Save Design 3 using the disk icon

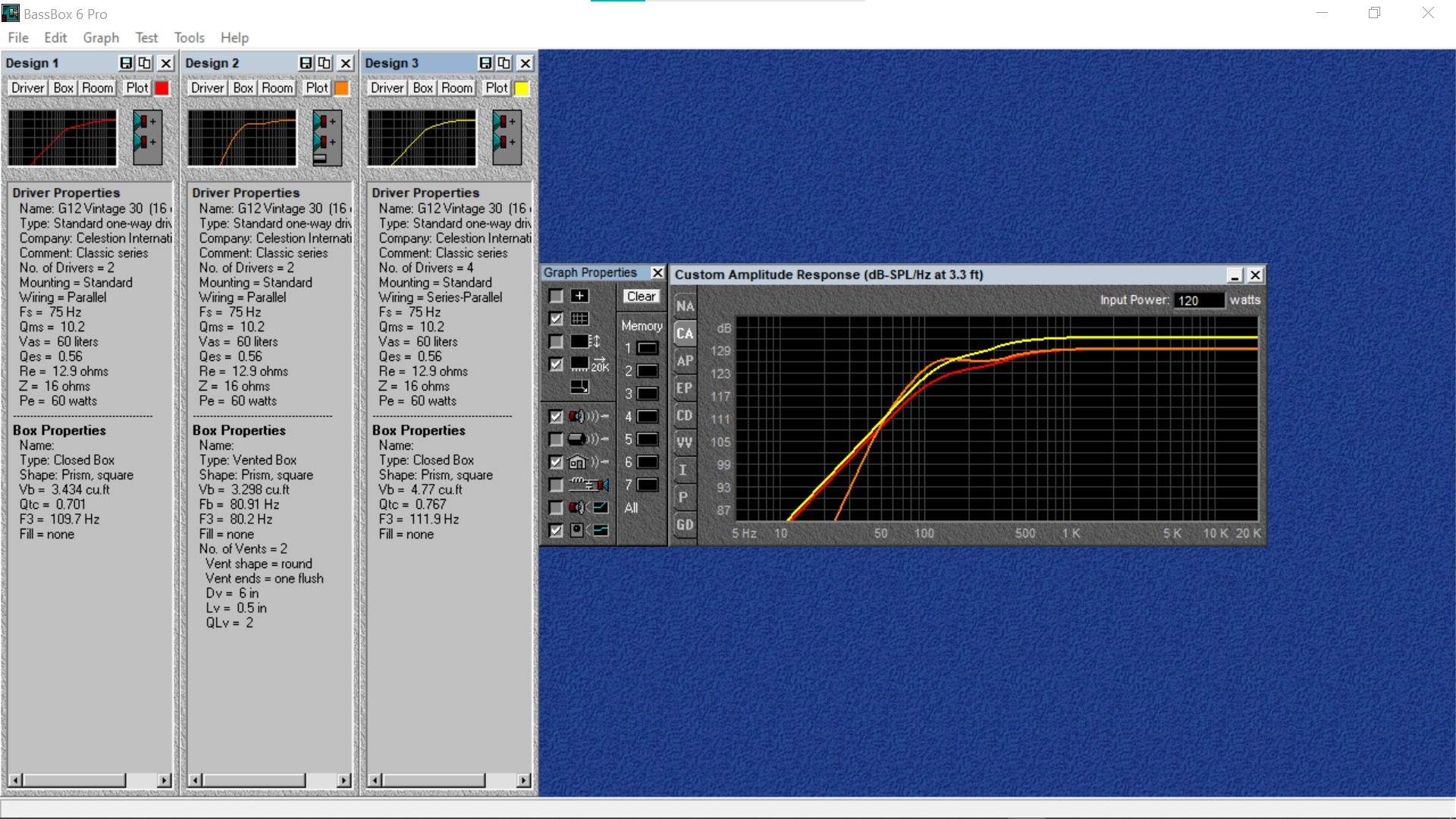pyautogui.click(x=485, y=63)
